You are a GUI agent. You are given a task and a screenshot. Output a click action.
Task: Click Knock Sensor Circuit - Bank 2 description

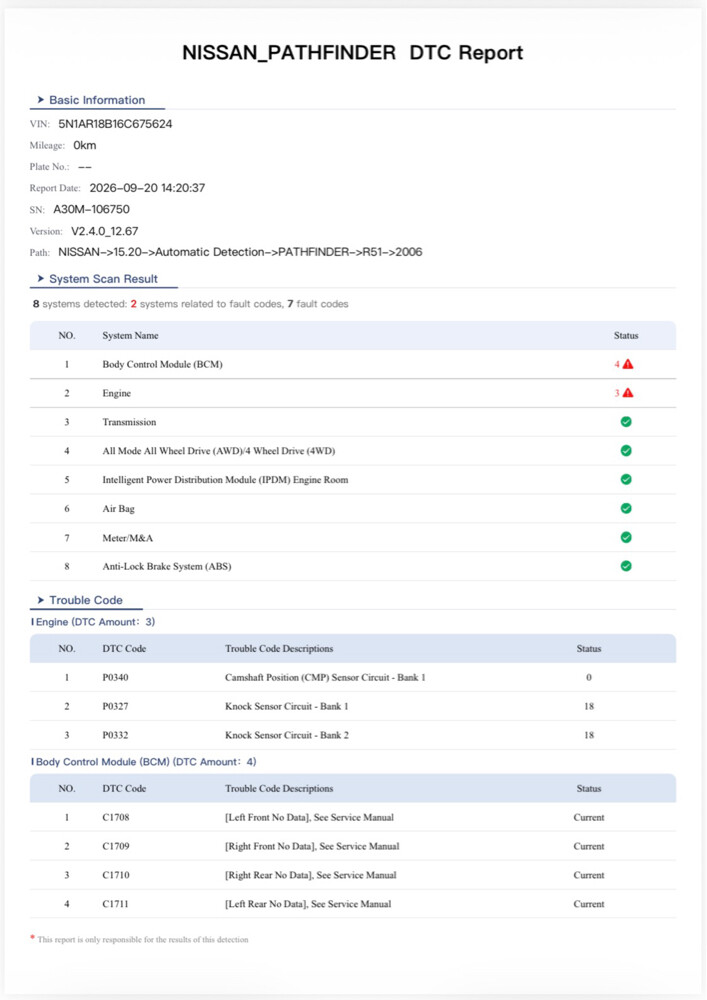pos(287,735)
